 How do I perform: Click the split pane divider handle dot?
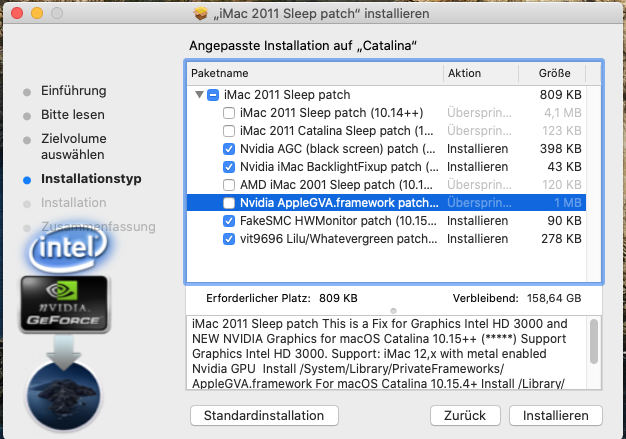point(393,310)
